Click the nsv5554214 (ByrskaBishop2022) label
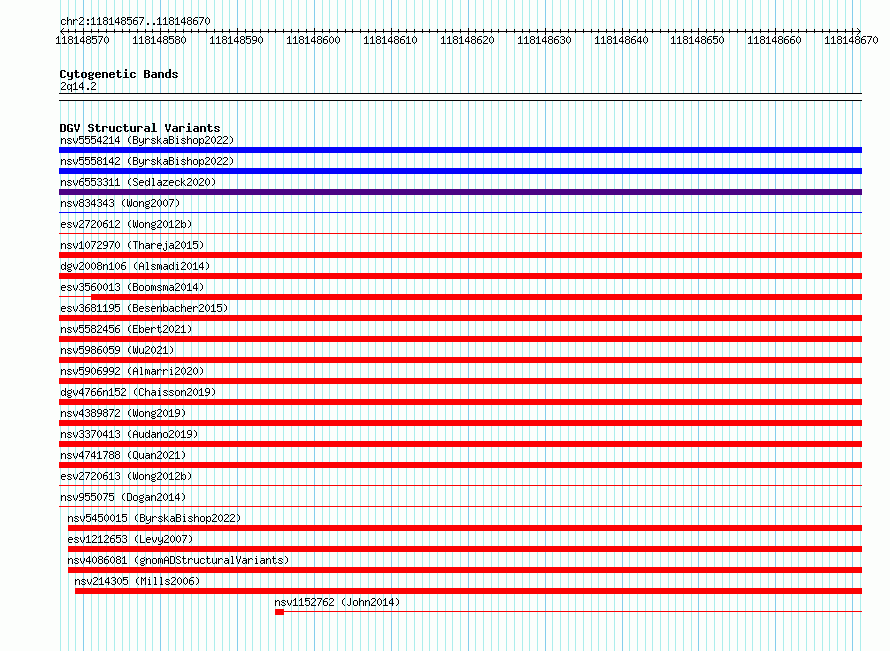890x651 pixels. click(147, 140)
